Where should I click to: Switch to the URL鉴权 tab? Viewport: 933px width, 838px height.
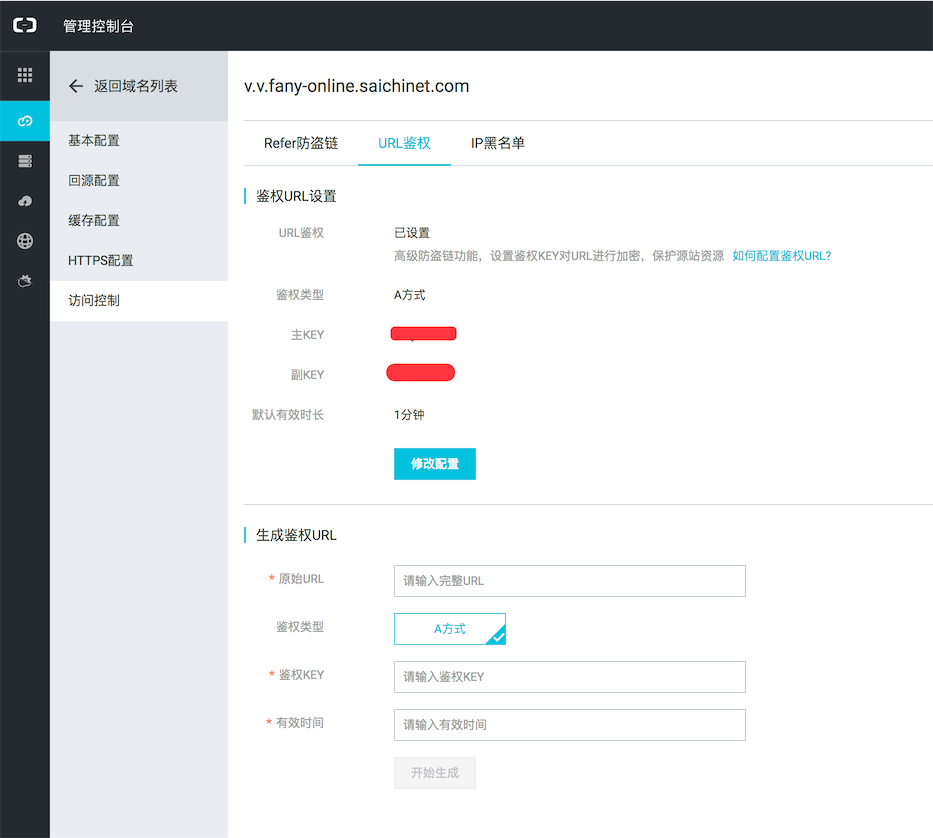click(x=405, y=143)
